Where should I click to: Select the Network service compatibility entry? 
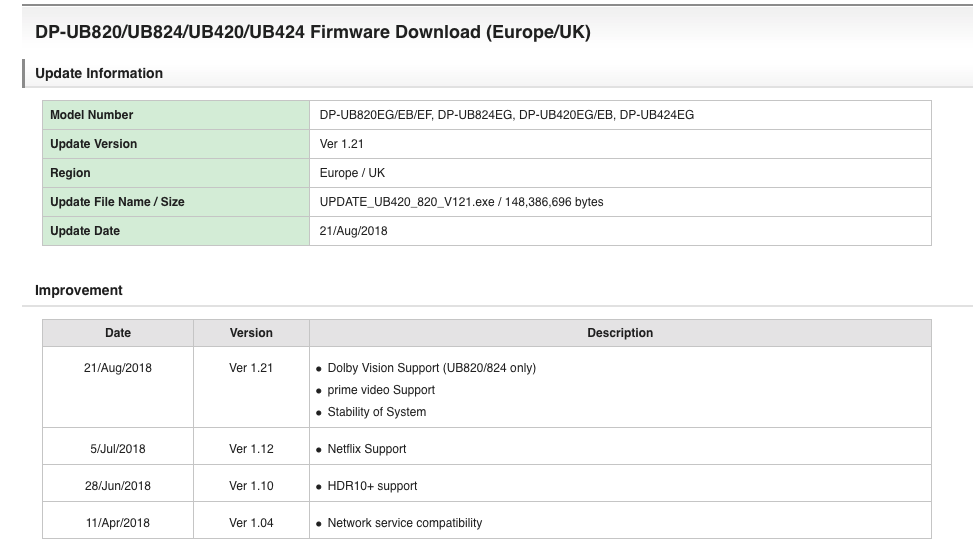coord(404,523)
